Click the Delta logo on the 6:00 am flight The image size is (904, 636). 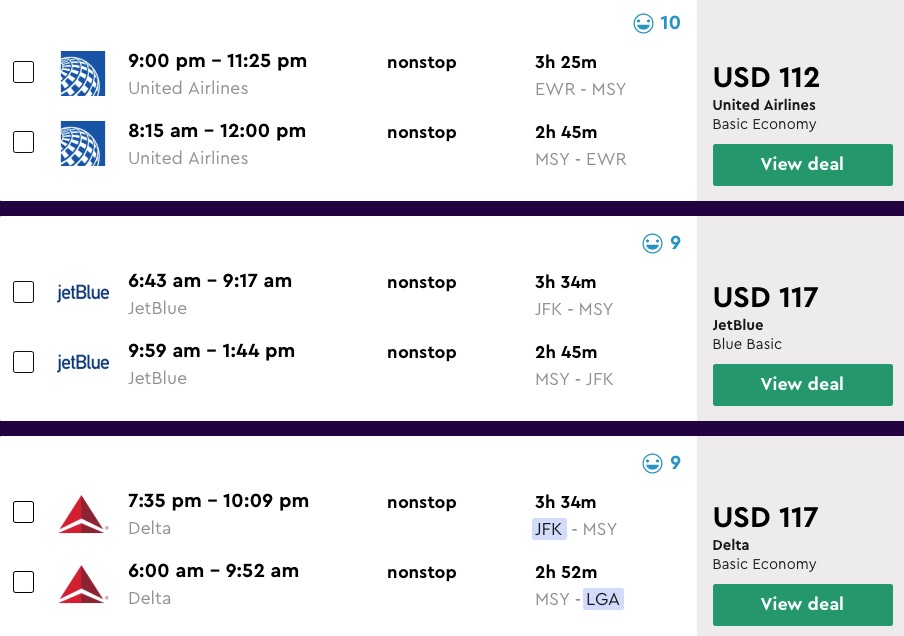click(x=83, y=584)
